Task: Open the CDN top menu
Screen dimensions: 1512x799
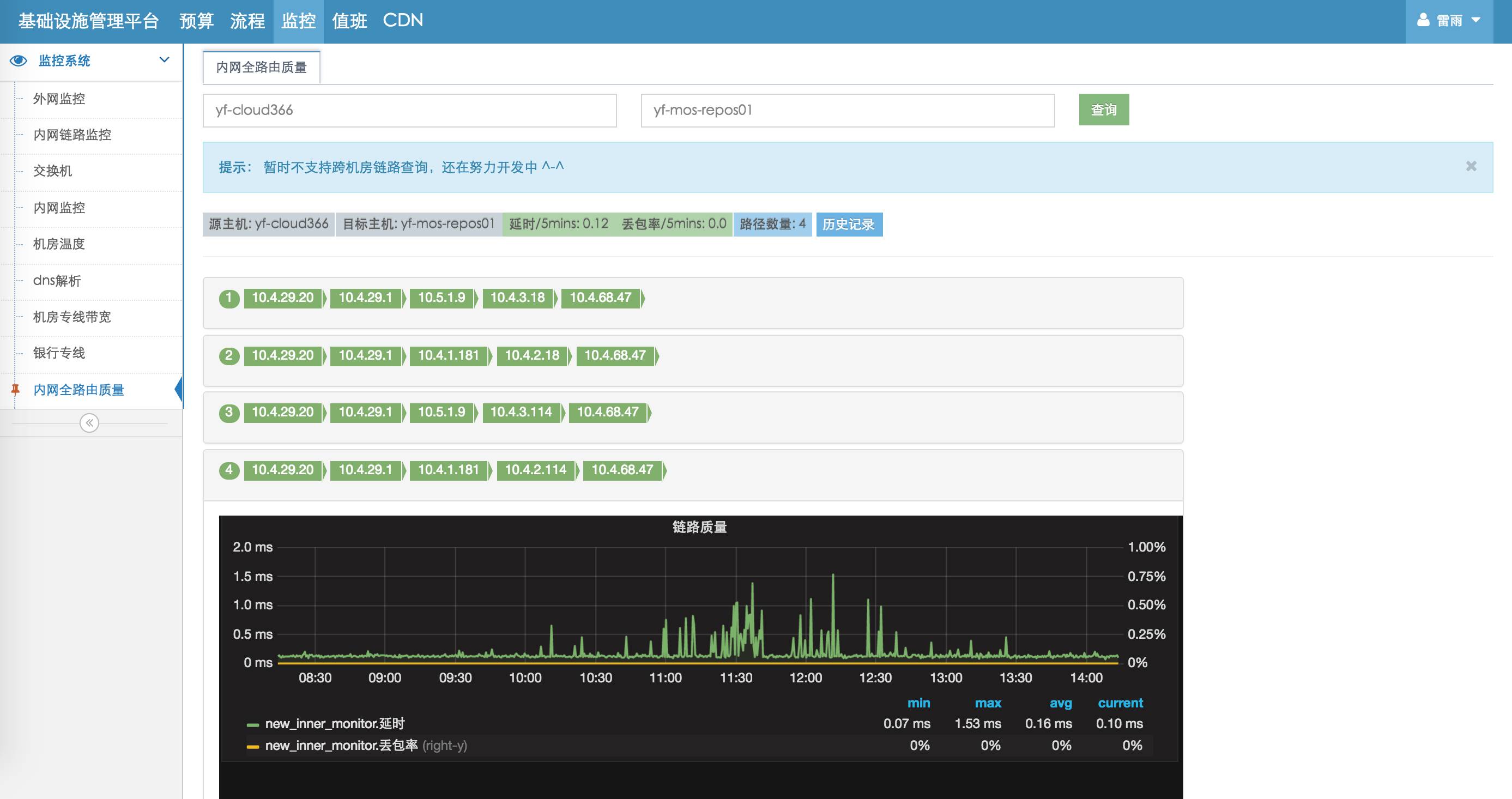Action: (403, 21)
